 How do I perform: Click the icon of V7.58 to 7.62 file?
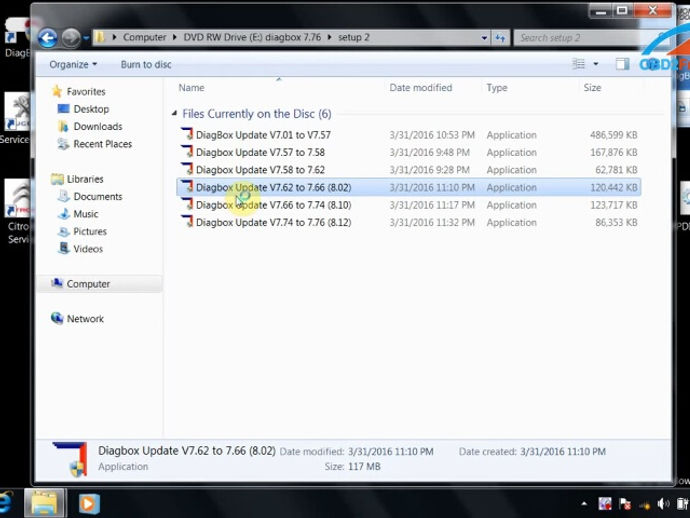(x=187, y=169)
